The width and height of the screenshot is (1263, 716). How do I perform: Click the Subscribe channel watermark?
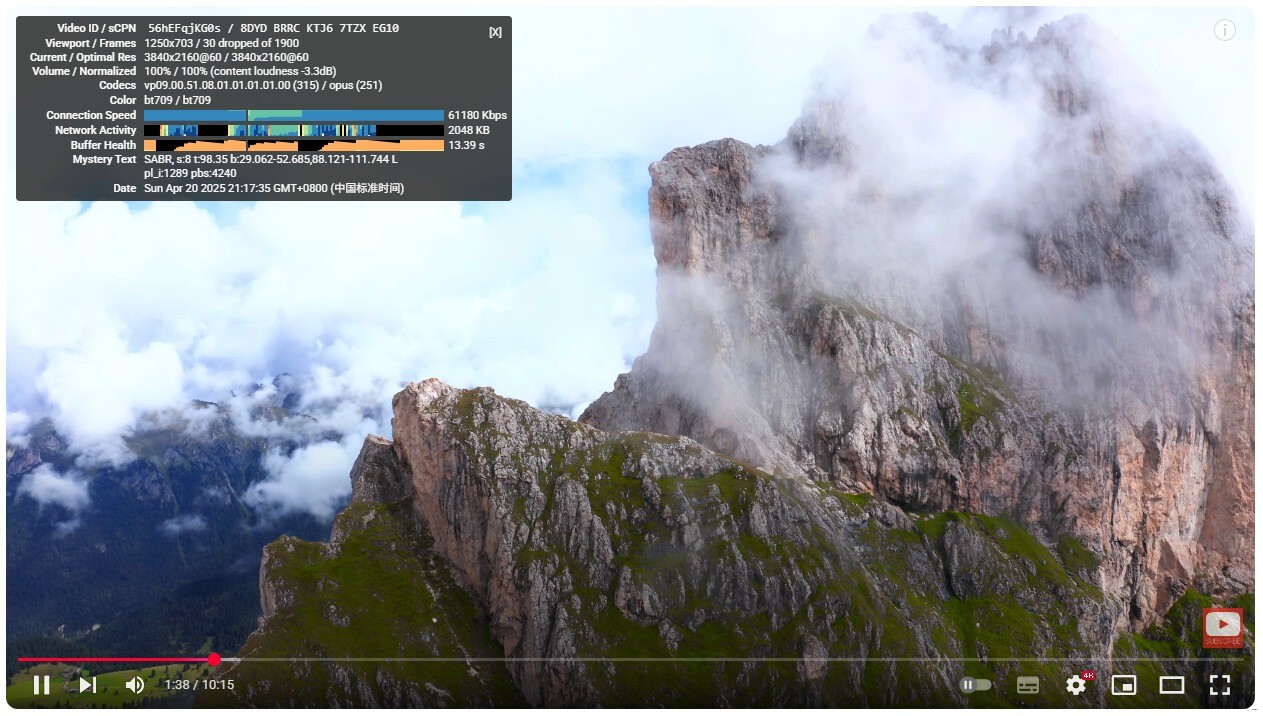pyautogui.click(x=1222, y=628)
